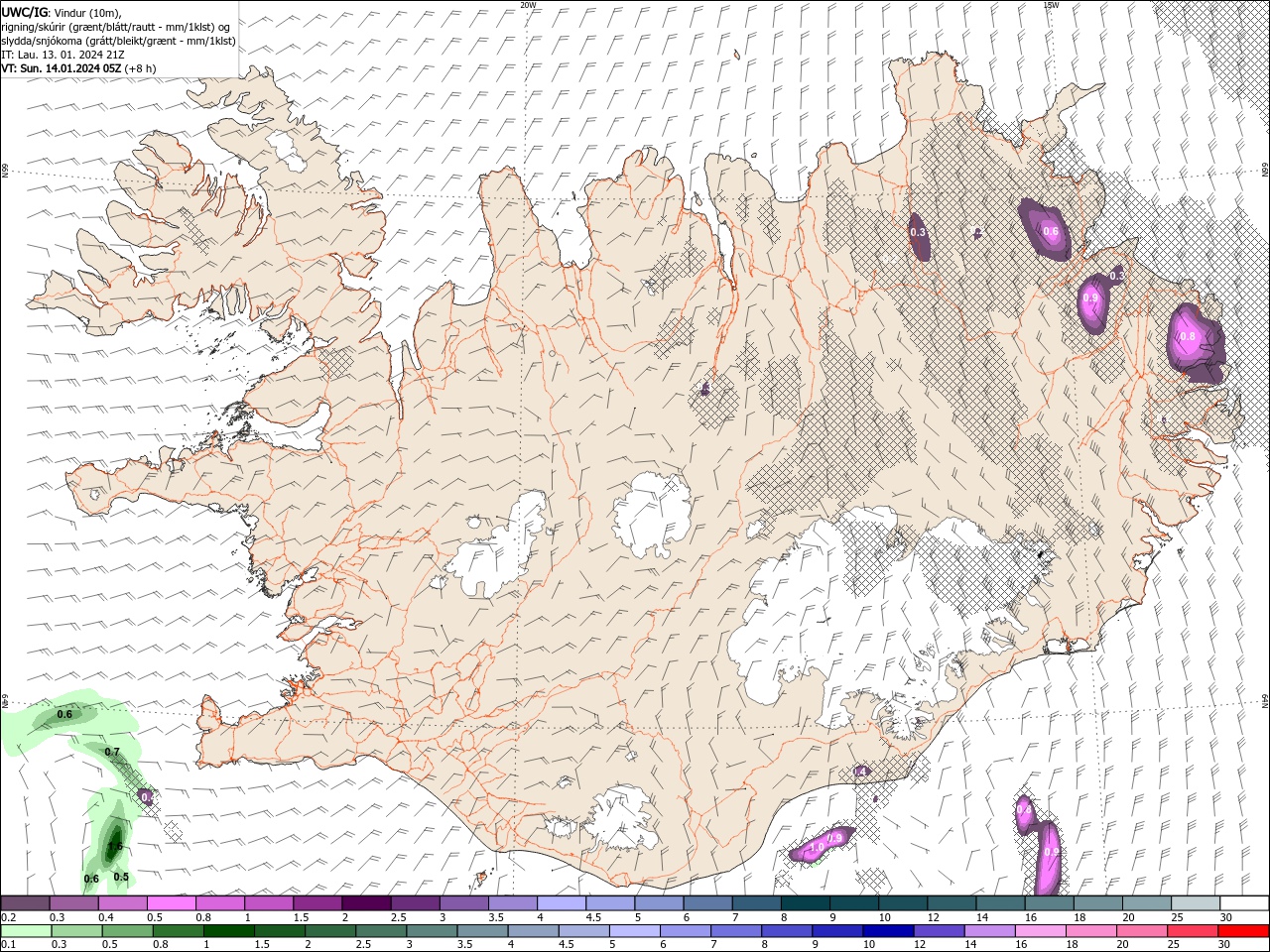Screen dimensions: 1270x952
Task: Pick the 0.5 bright pink swatch in the snow legend
Action: click(x=172, y=903)
